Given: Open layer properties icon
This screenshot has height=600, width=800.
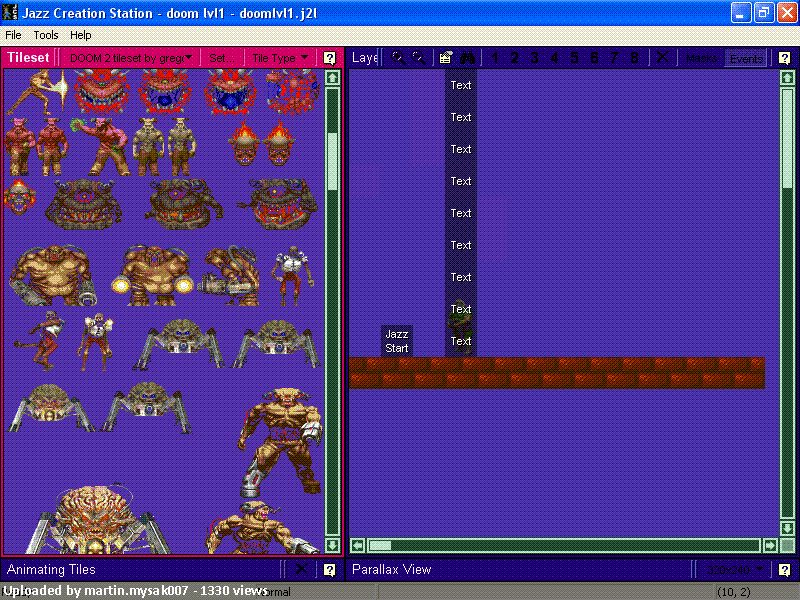Looking at the screenshot, I should pos(445,58).
